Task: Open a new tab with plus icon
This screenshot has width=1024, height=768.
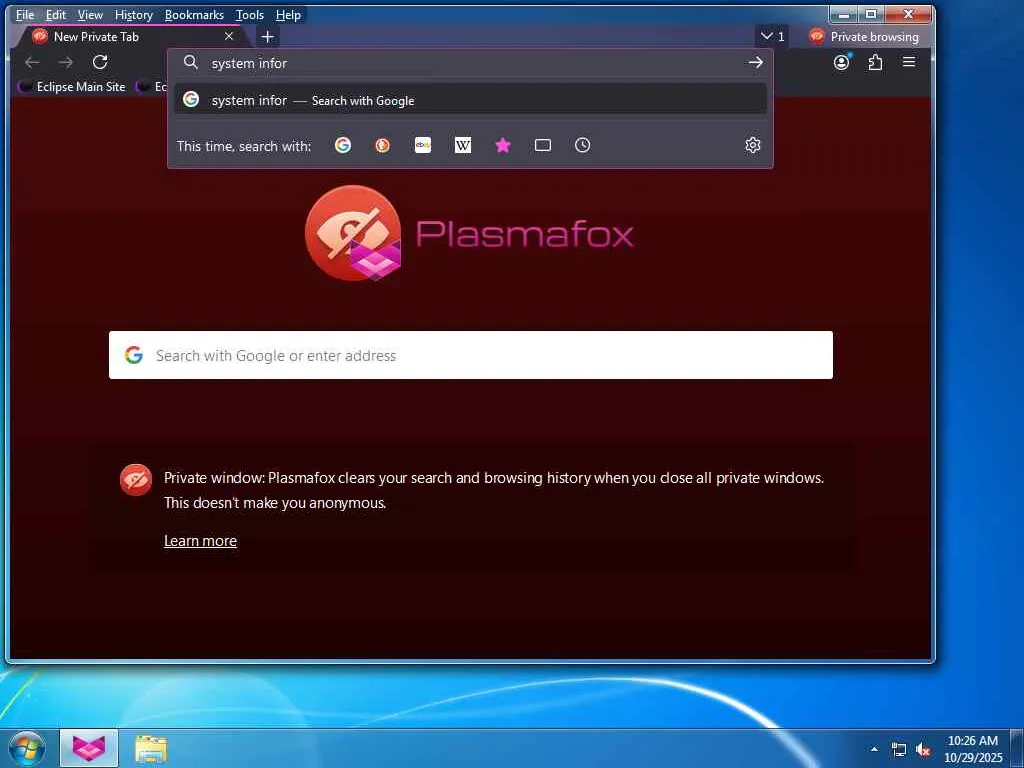Action: 268,37
